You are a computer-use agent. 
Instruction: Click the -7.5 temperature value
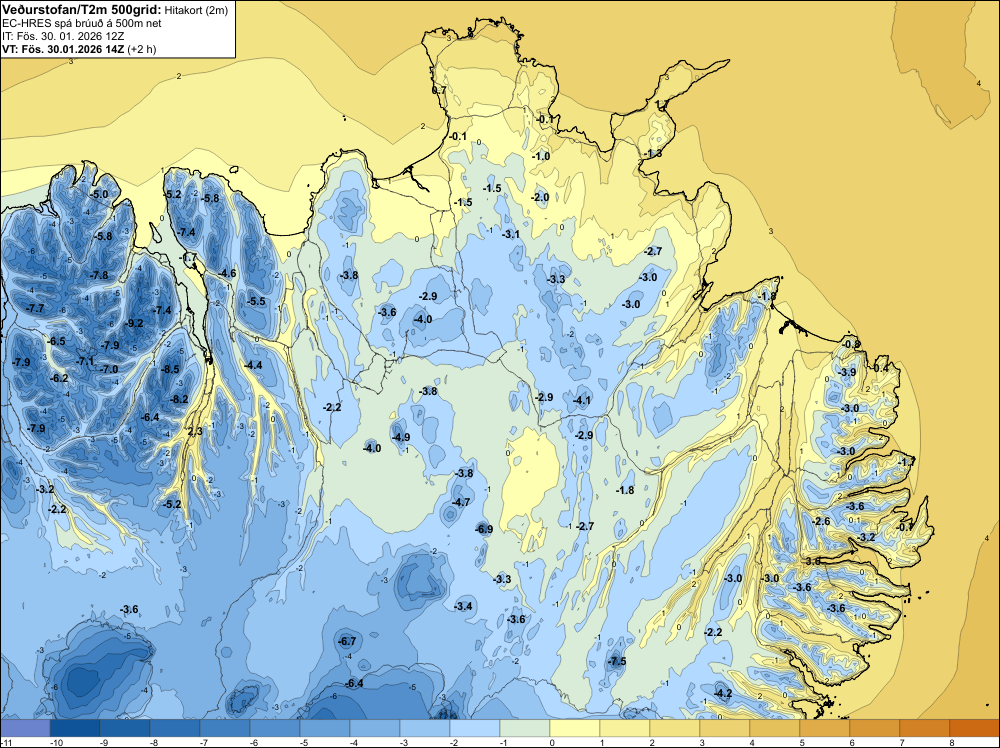[x=617, y=661]
